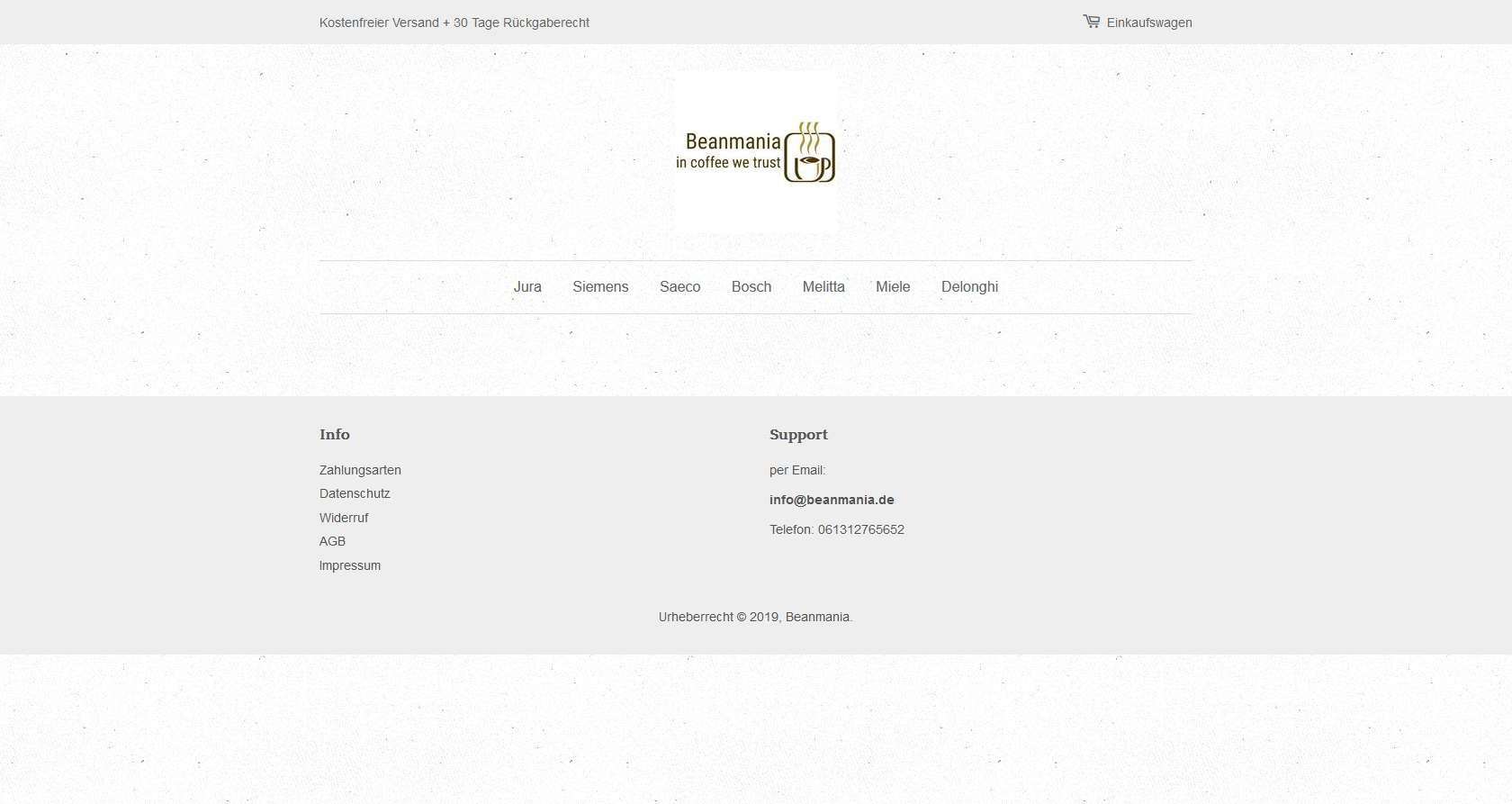The width and height of the screenshot is (1512, 804).
Task: Open the Jura menu item
Action: (527, 287)
